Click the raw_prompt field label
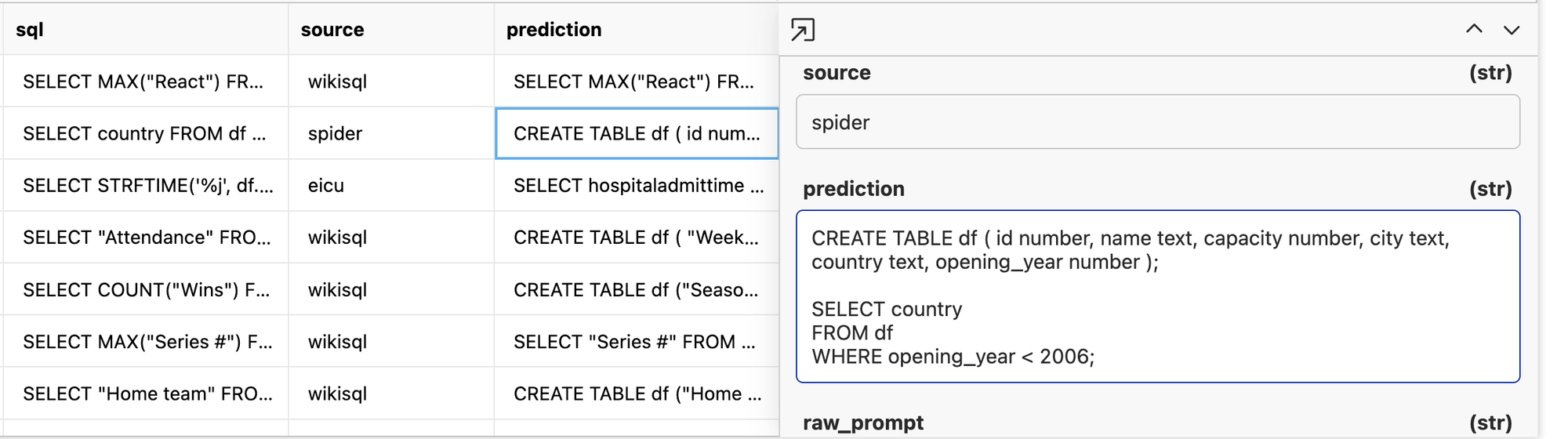Viewport: 1568px width, 439px height. pos(863,423)
